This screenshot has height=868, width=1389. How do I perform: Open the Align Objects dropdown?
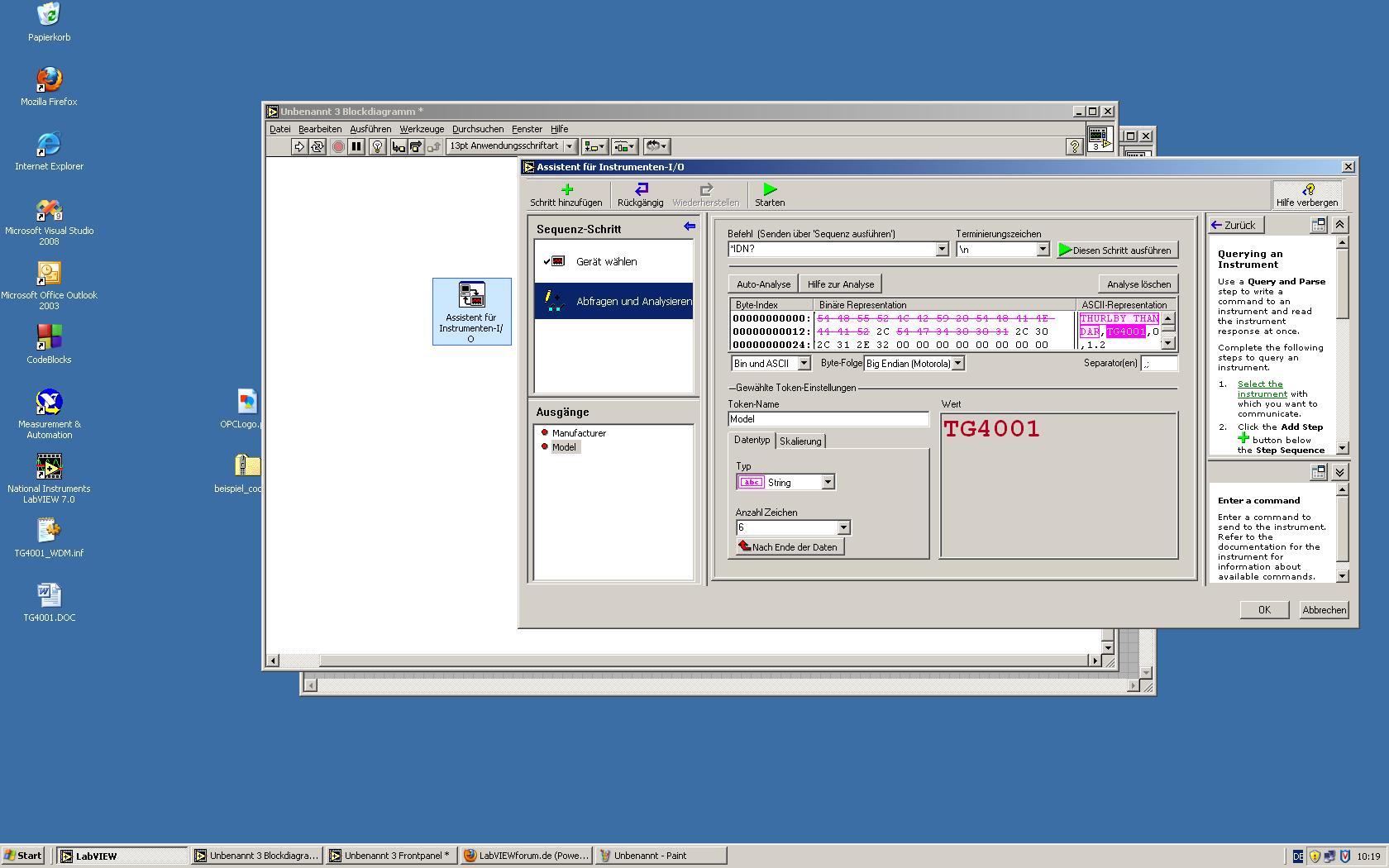(594, 146)
